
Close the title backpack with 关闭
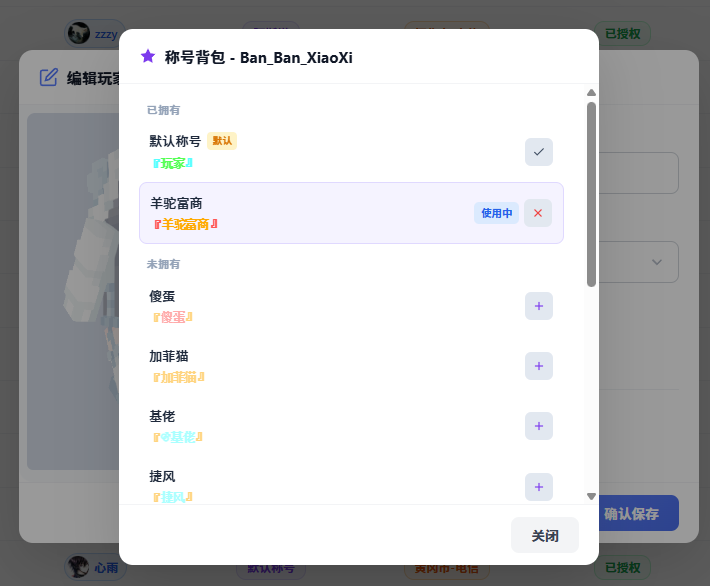545,535
